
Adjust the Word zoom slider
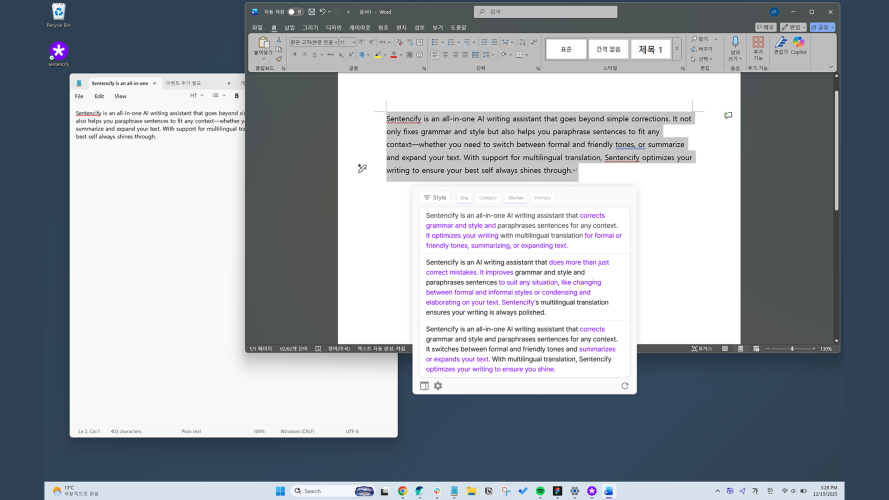coord(792,349)
